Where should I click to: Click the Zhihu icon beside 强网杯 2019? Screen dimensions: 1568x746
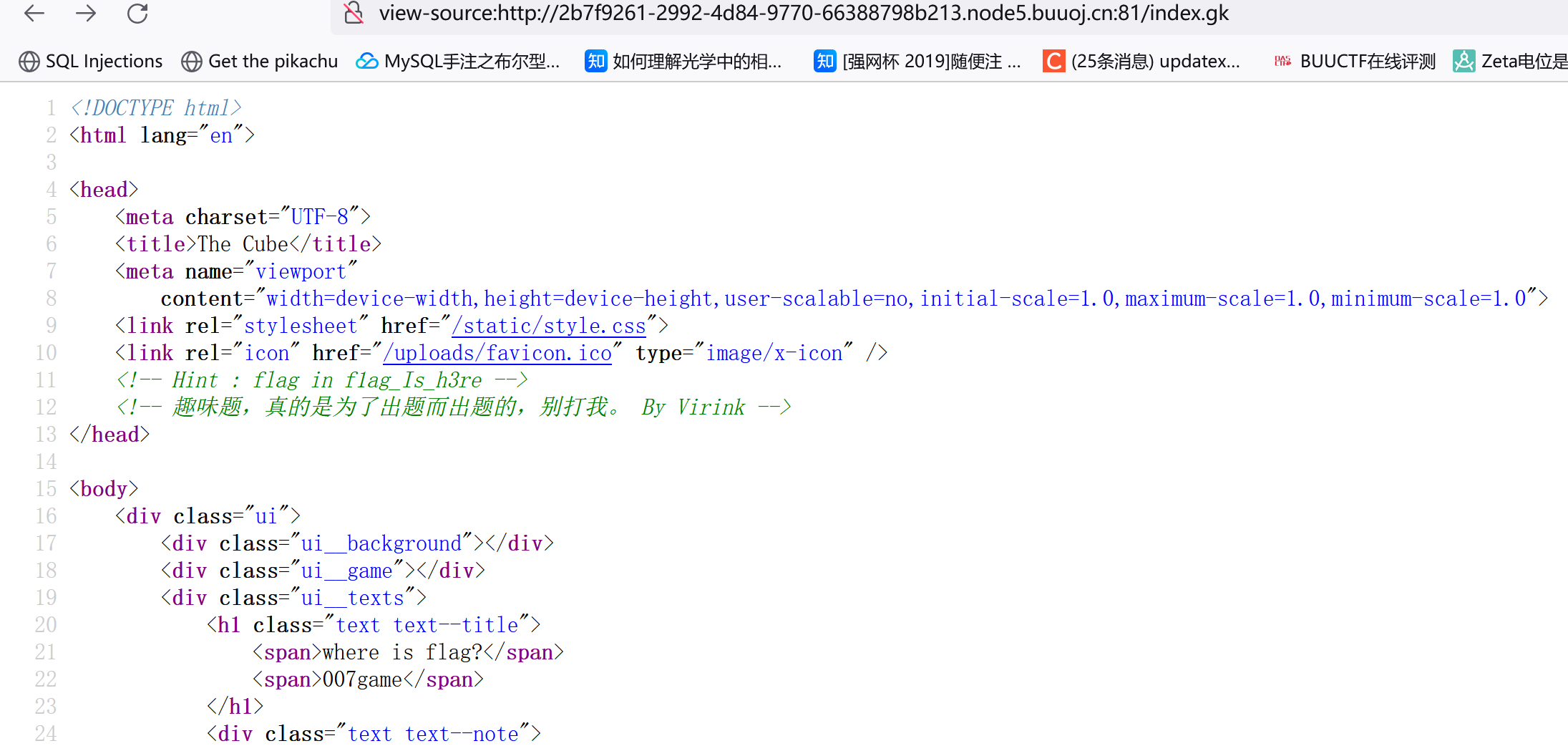tap(825, 62)
